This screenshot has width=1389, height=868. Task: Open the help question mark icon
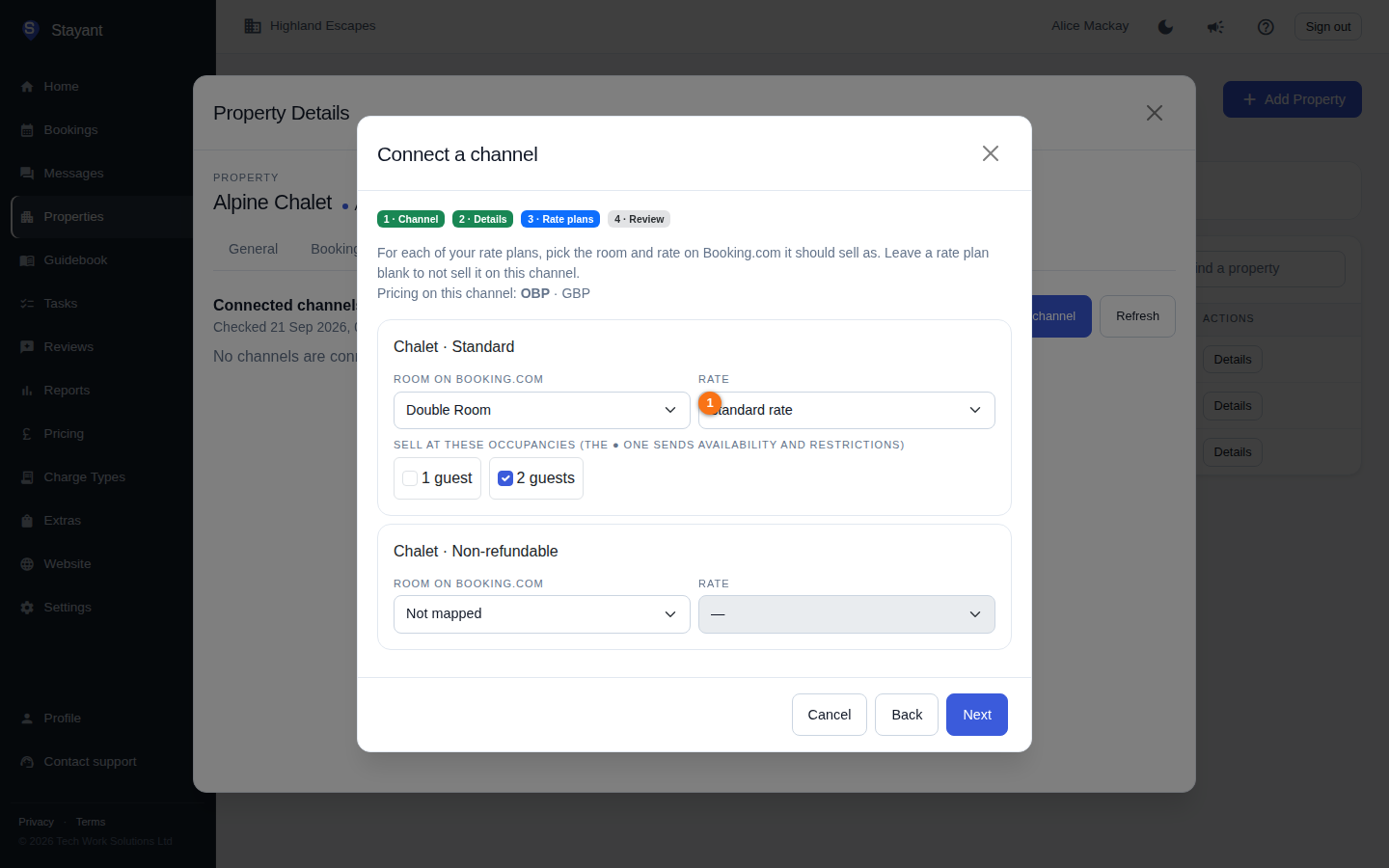pyautogui.click(x=1266, y=27)
